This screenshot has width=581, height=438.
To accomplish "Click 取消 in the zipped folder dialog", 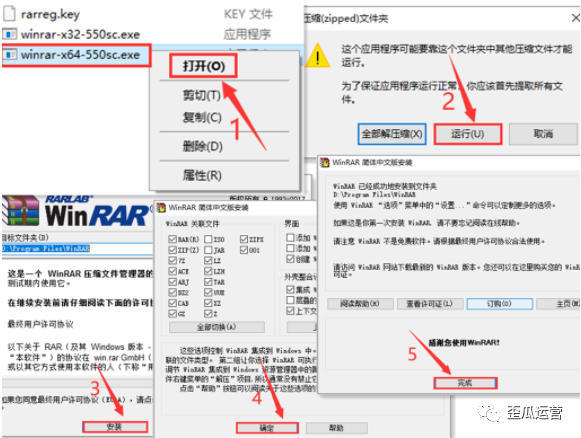I will (x=543, y=134).
